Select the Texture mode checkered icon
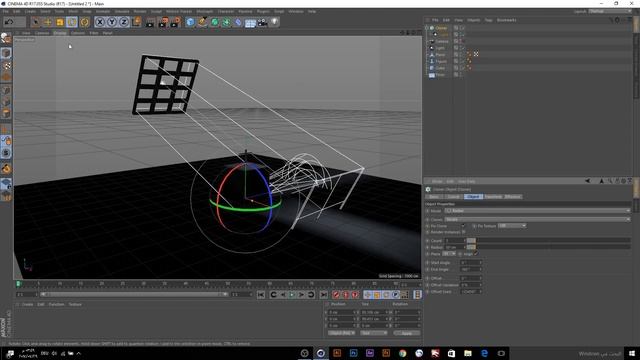This screenshot has height=360, width=640. 6,65
